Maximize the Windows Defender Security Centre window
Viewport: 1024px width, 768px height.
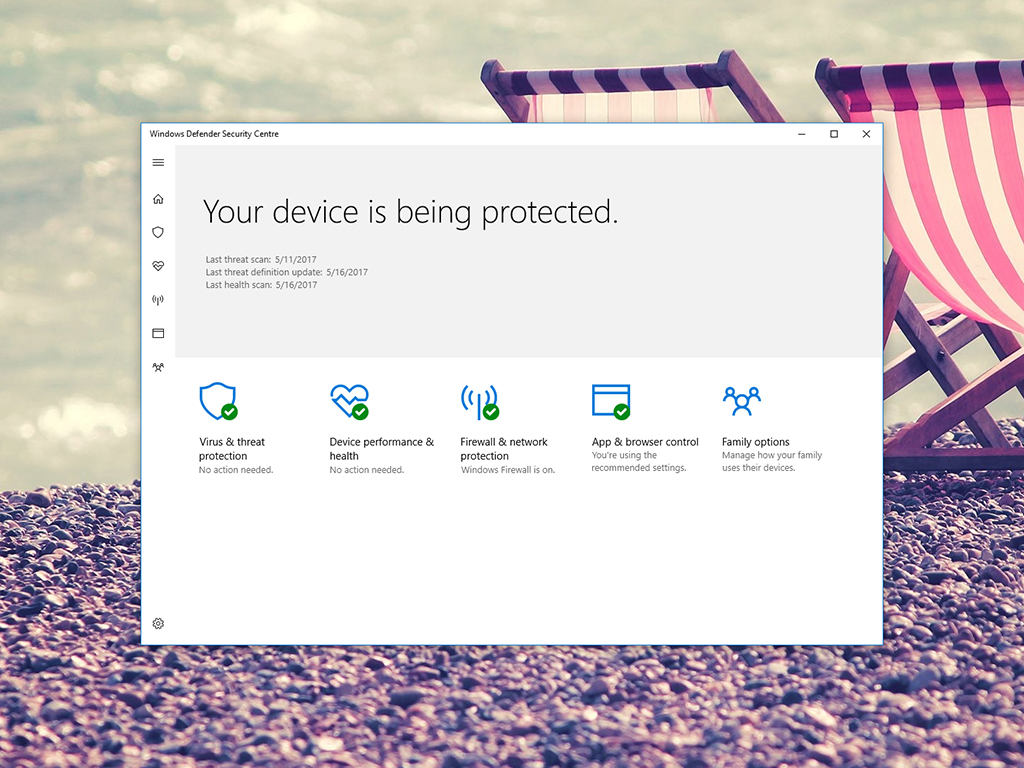click(834, 134)
